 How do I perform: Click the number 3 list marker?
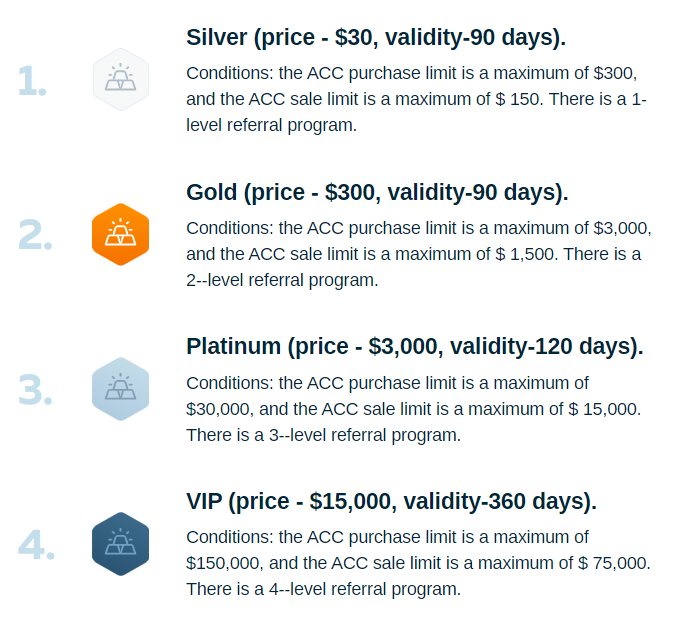point(35,390)
